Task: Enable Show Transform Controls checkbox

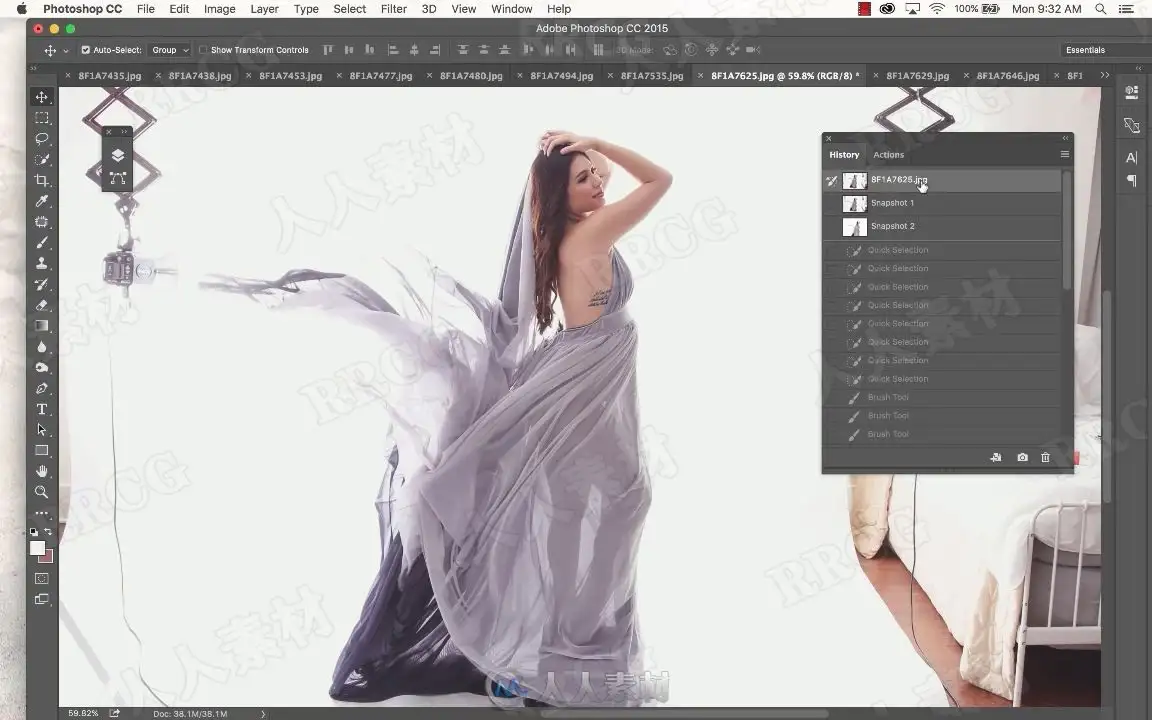Action: click(x=203, y=50)
